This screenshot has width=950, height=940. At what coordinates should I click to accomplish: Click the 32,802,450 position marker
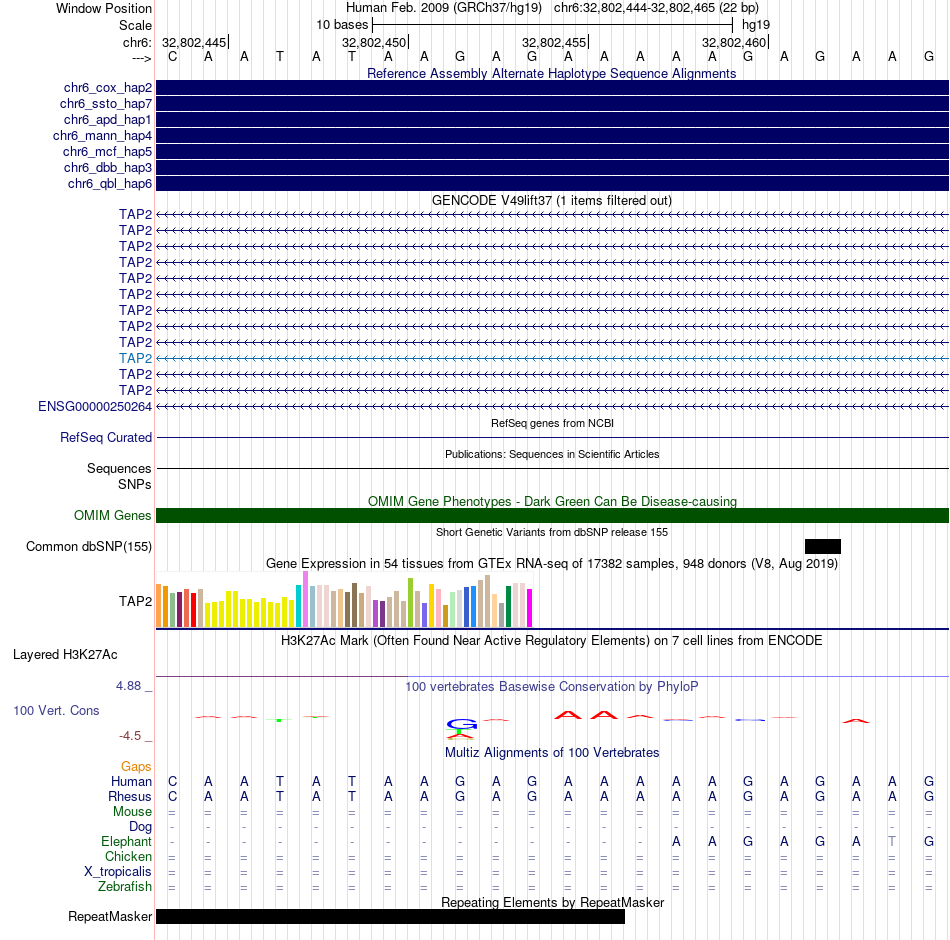tap(374, 42)
